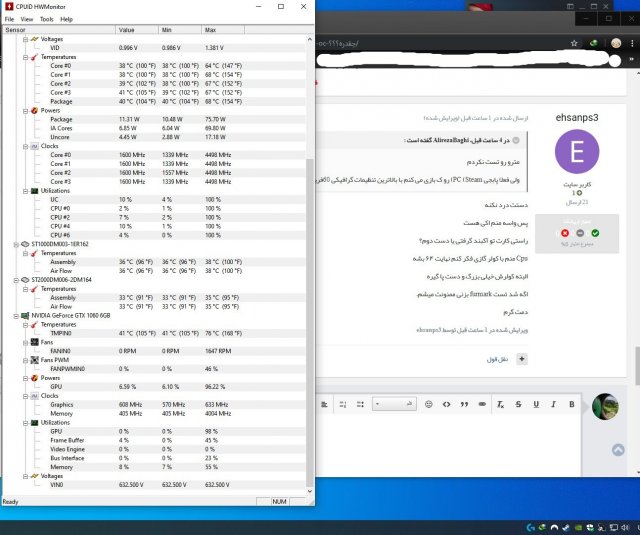Collapse the CPU Temperatures tree node
Screen dimensions: 640x535
(24, 57)
